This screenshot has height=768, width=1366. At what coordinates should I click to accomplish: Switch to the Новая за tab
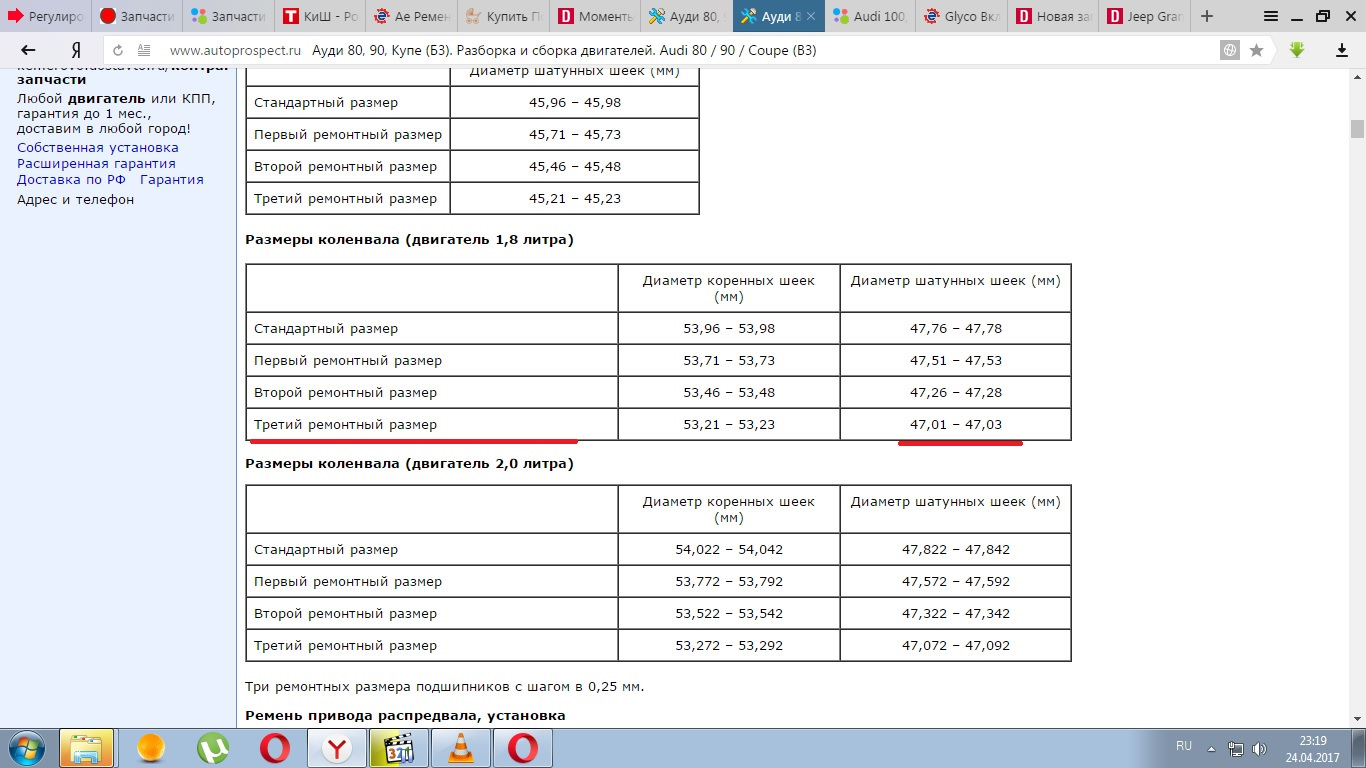click(1053, 17)
